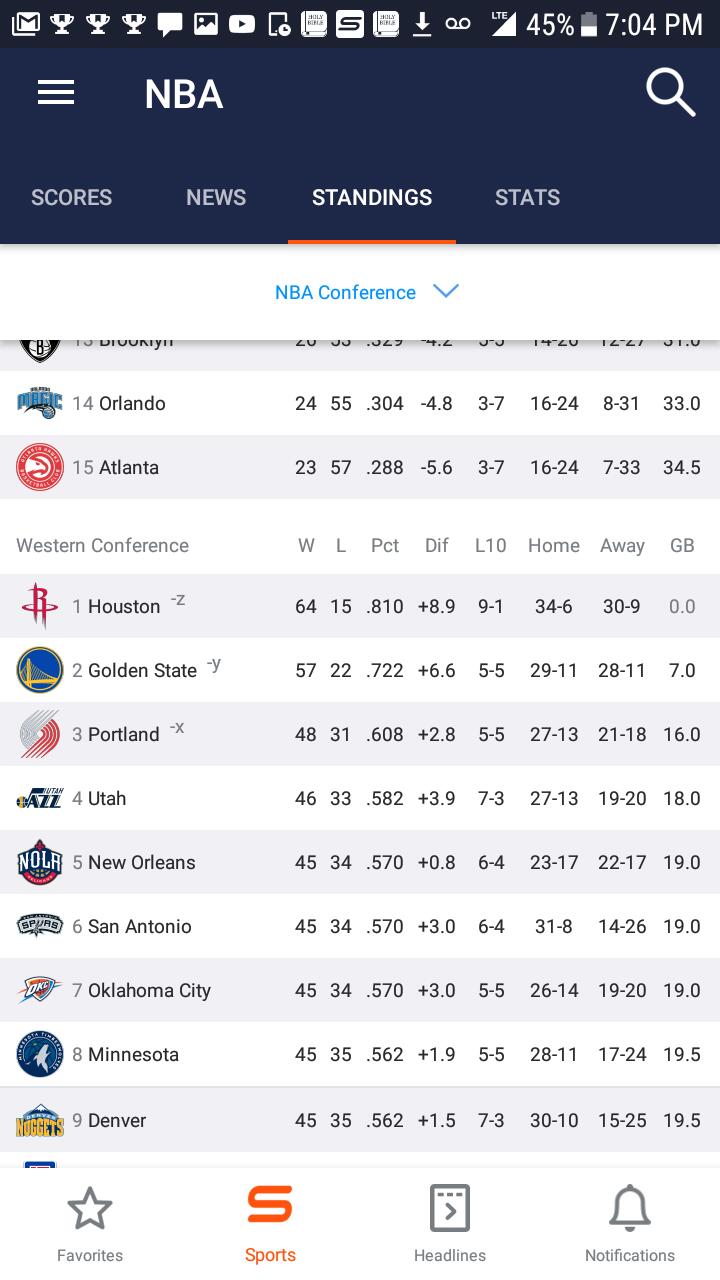Open Notifications bell icon
Image resolution: width=720 pixels, height=1280 pixels.
tap(630, 1209)
